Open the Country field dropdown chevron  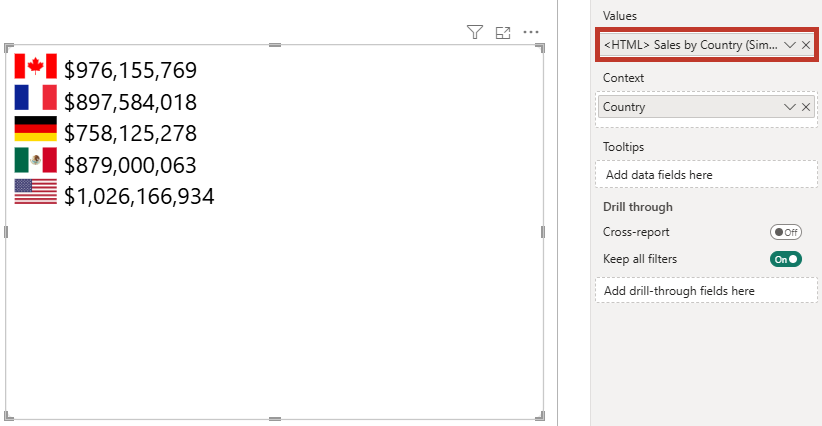pyautogui.click(x=789, y=107)
